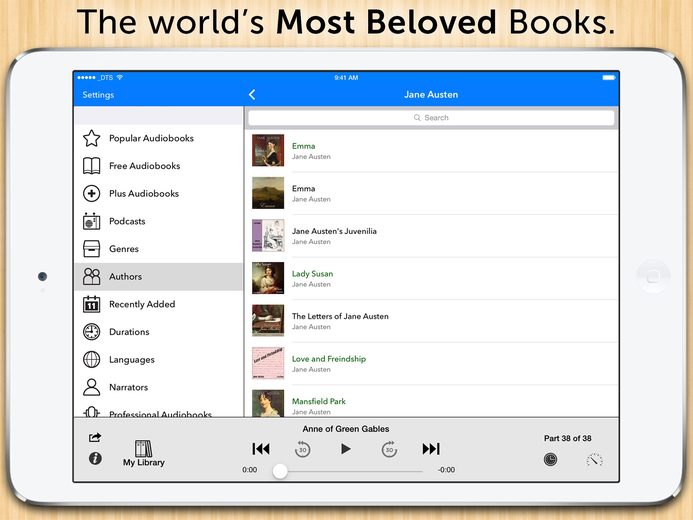This screenshot has height=520, width=693.
Task: Select the Genres box icon
Action: (x=91, y=249)
